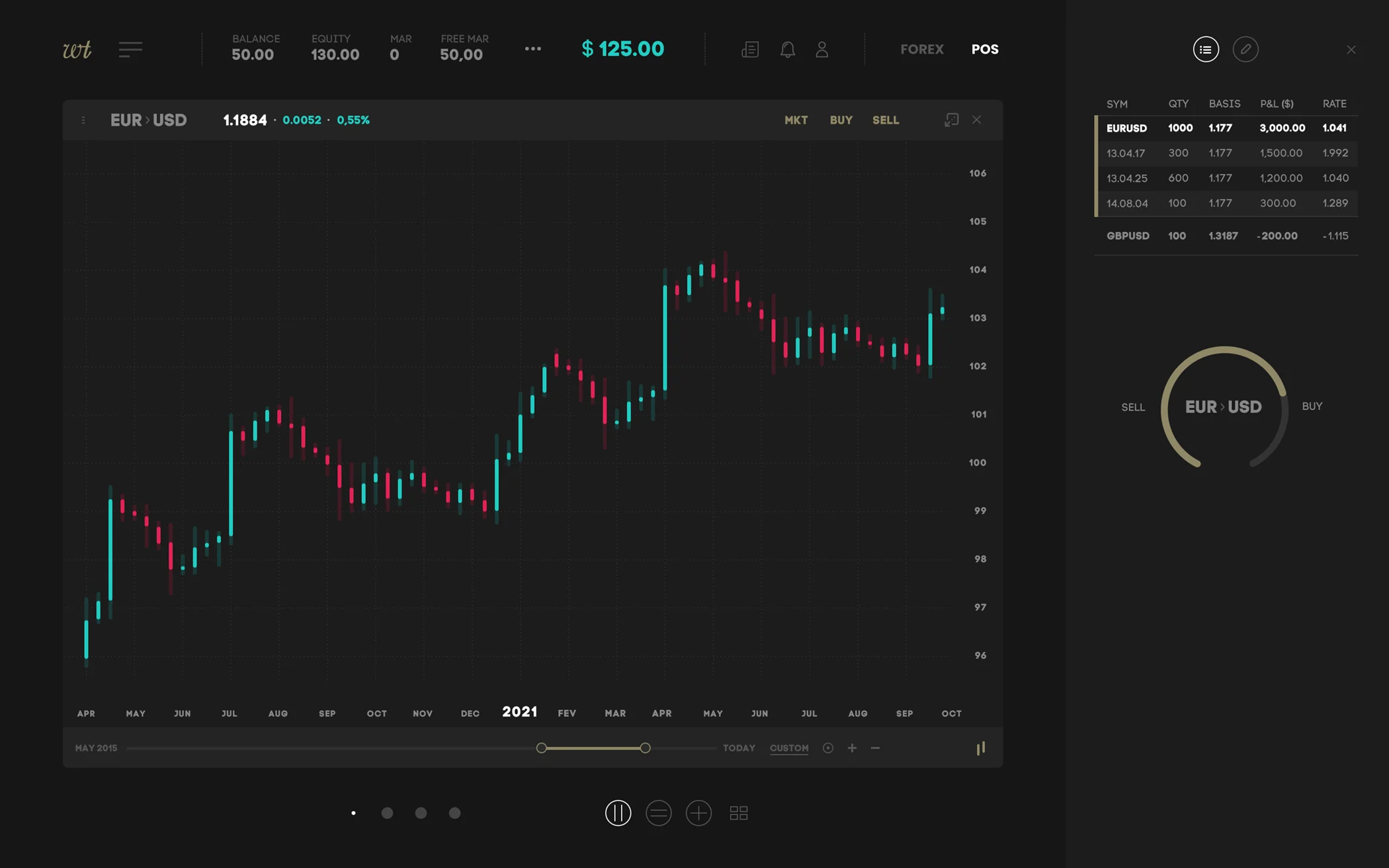
Task: Click the -200.00 GBPUSD P&L cell
Action: pos(1277,236)
